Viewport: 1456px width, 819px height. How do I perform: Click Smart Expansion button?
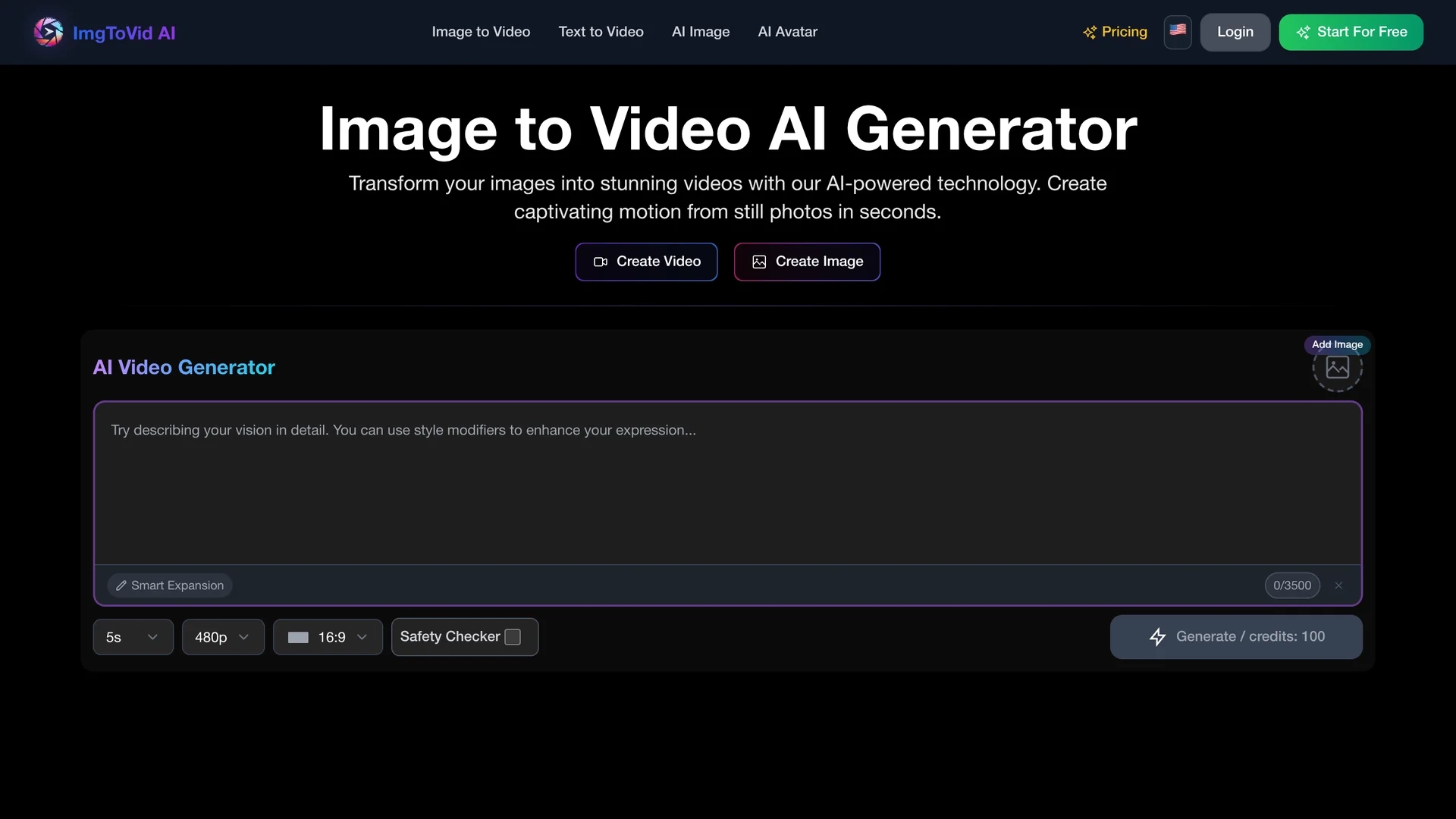tap(169, 585)
